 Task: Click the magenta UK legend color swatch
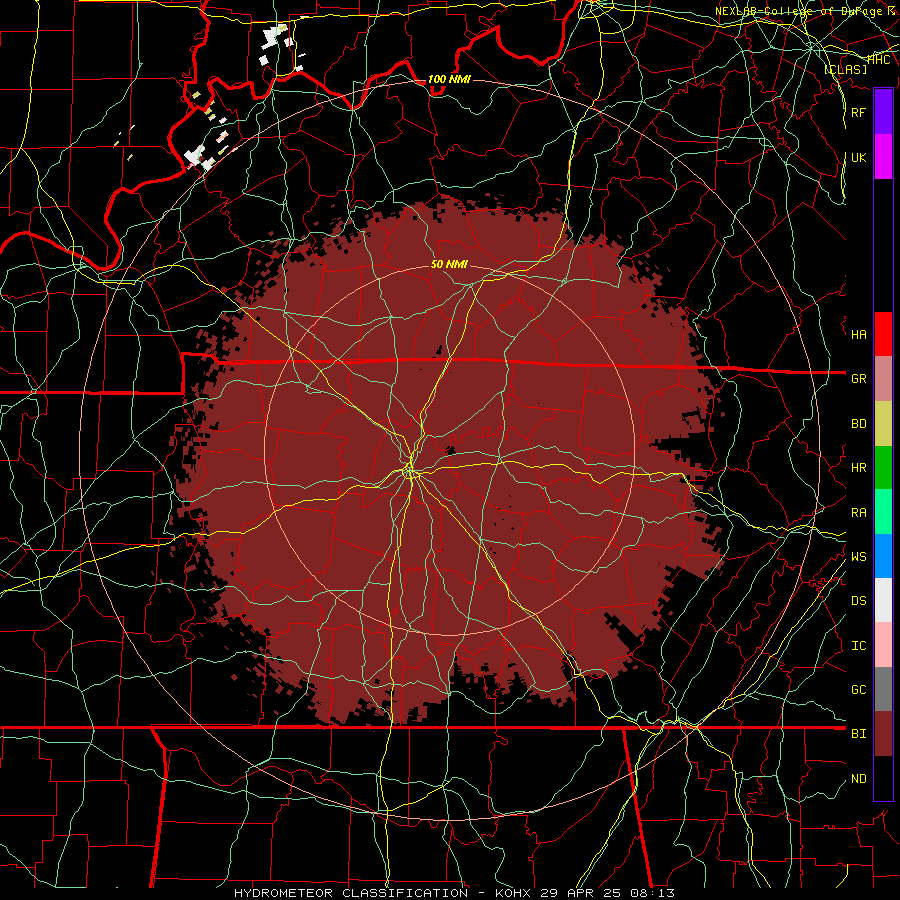[x=883, y=157]
